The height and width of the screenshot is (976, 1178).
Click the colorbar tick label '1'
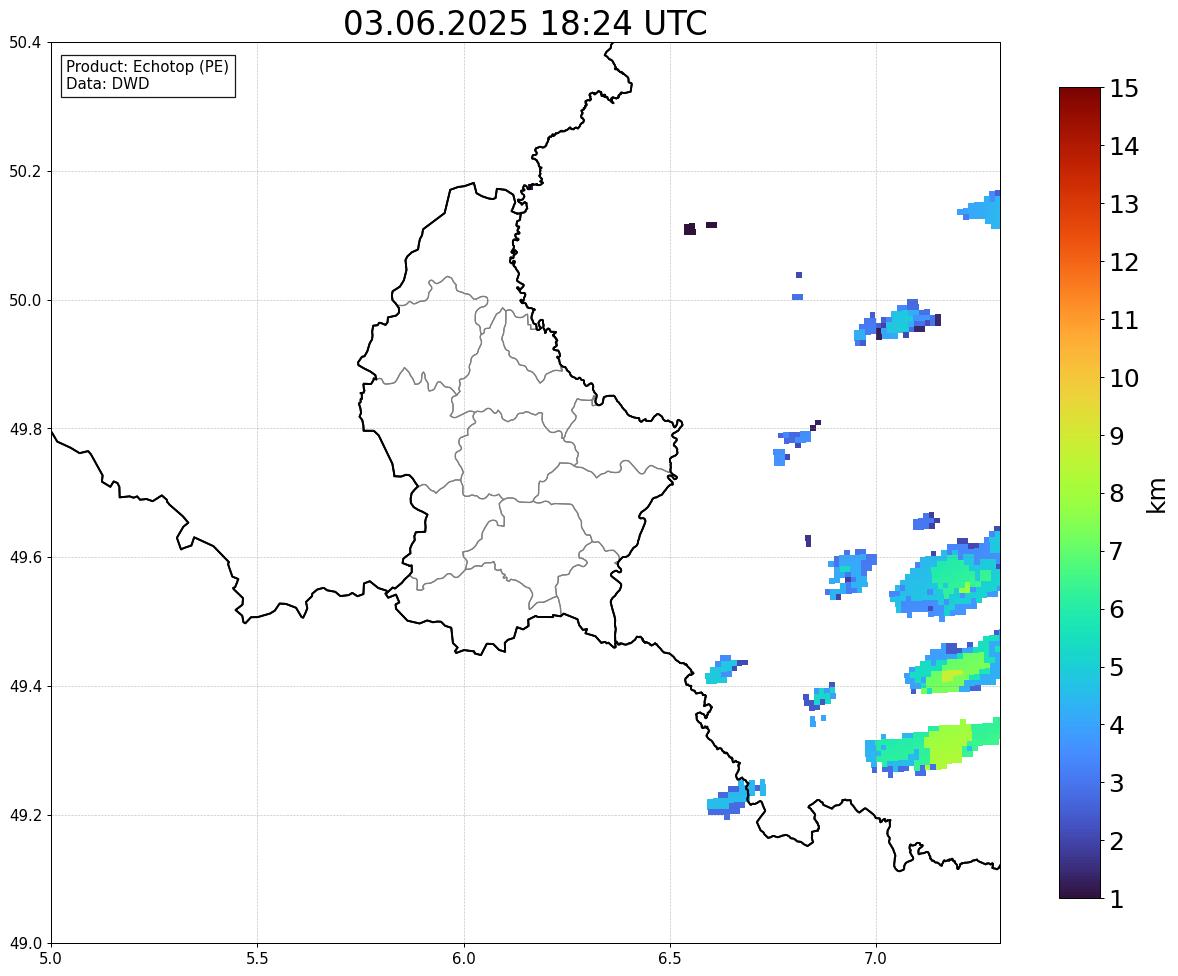click(1117, 899)
